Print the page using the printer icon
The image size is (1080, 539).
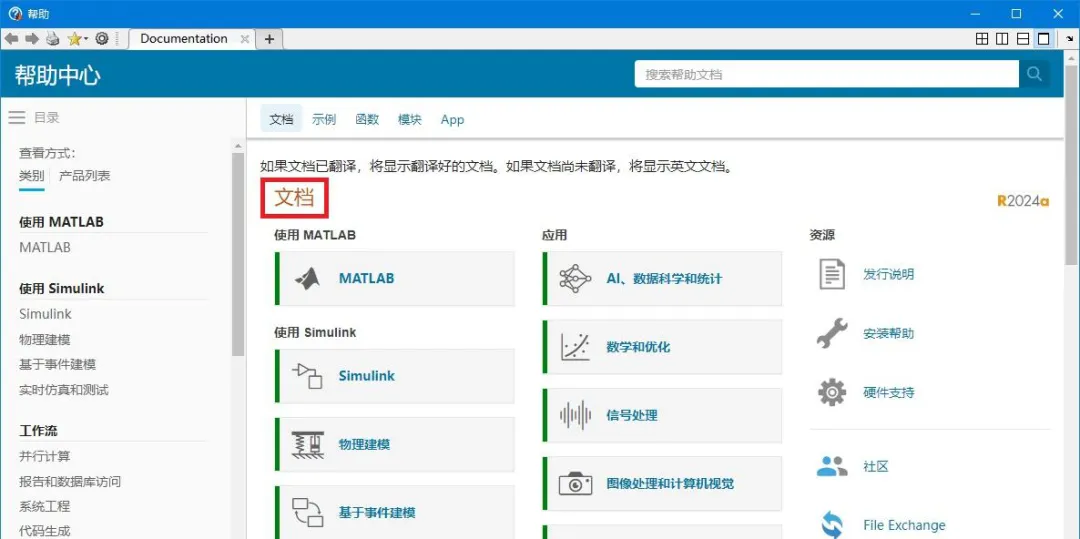pos(53,39)
